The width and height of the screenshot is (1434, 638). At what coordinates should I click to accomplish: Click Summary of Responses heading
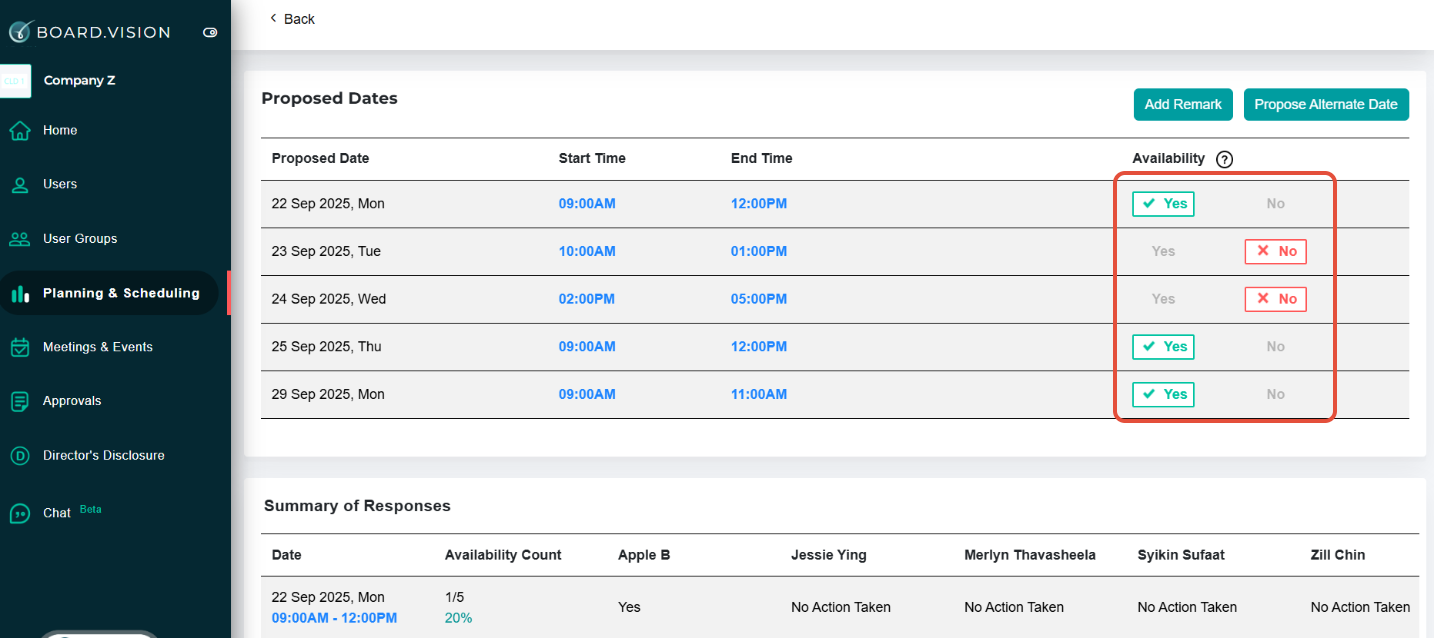click(x=357, y=506)
